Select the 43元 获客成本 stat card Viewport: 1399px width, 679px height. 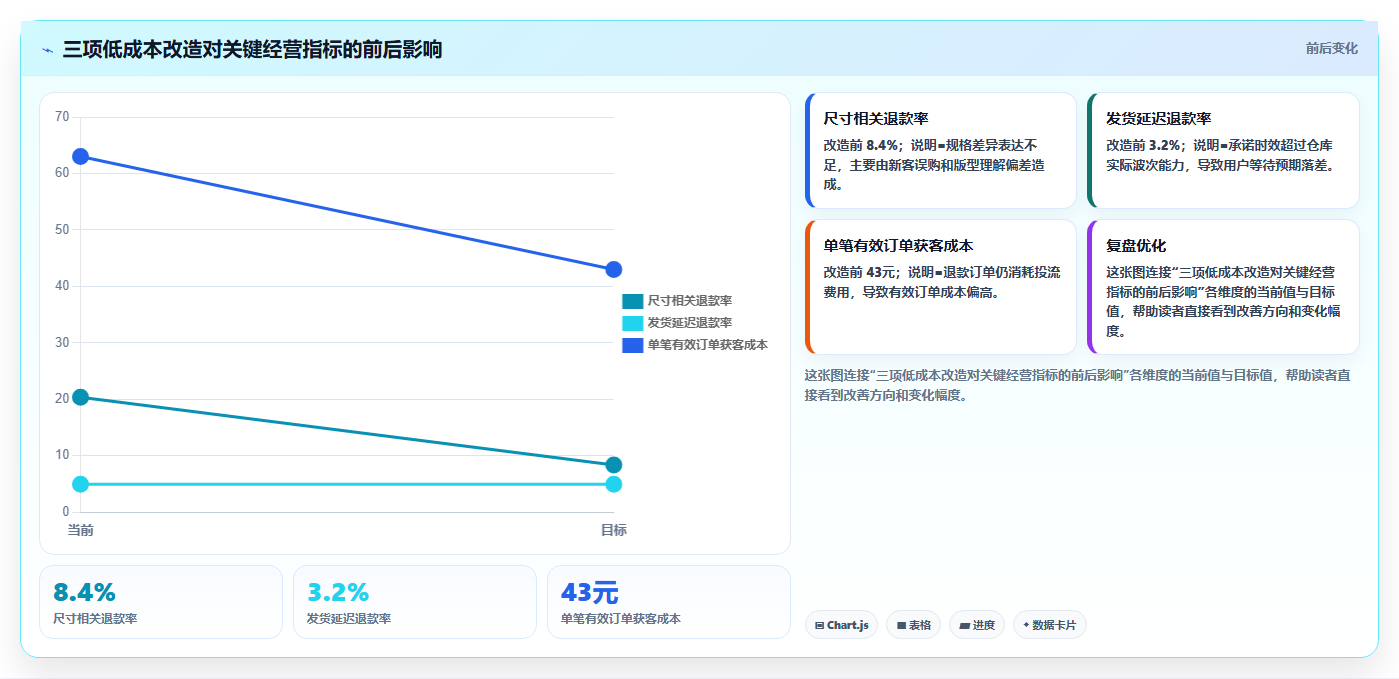[669, 602]
